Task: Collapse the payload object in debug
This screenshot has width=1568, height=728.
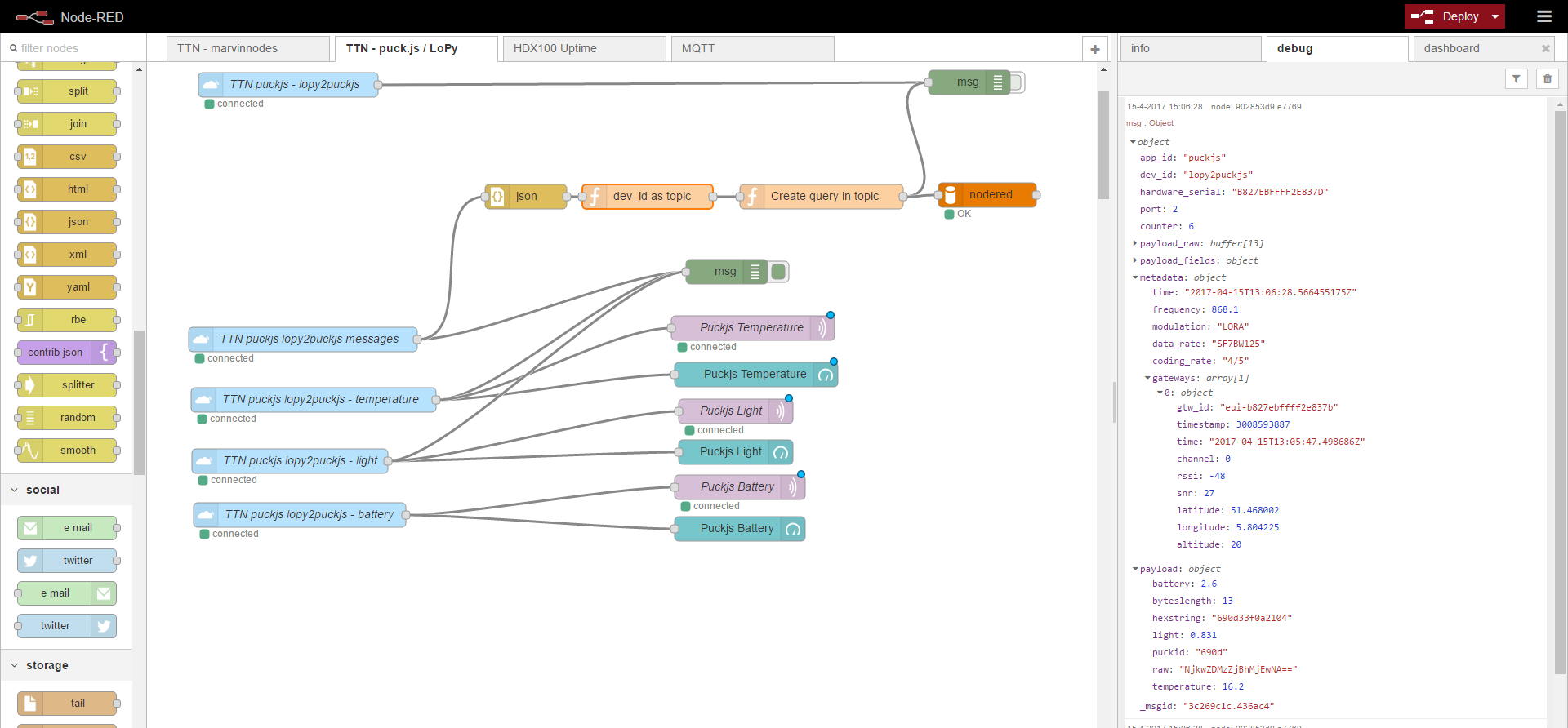Action: tap(1135, 569)
